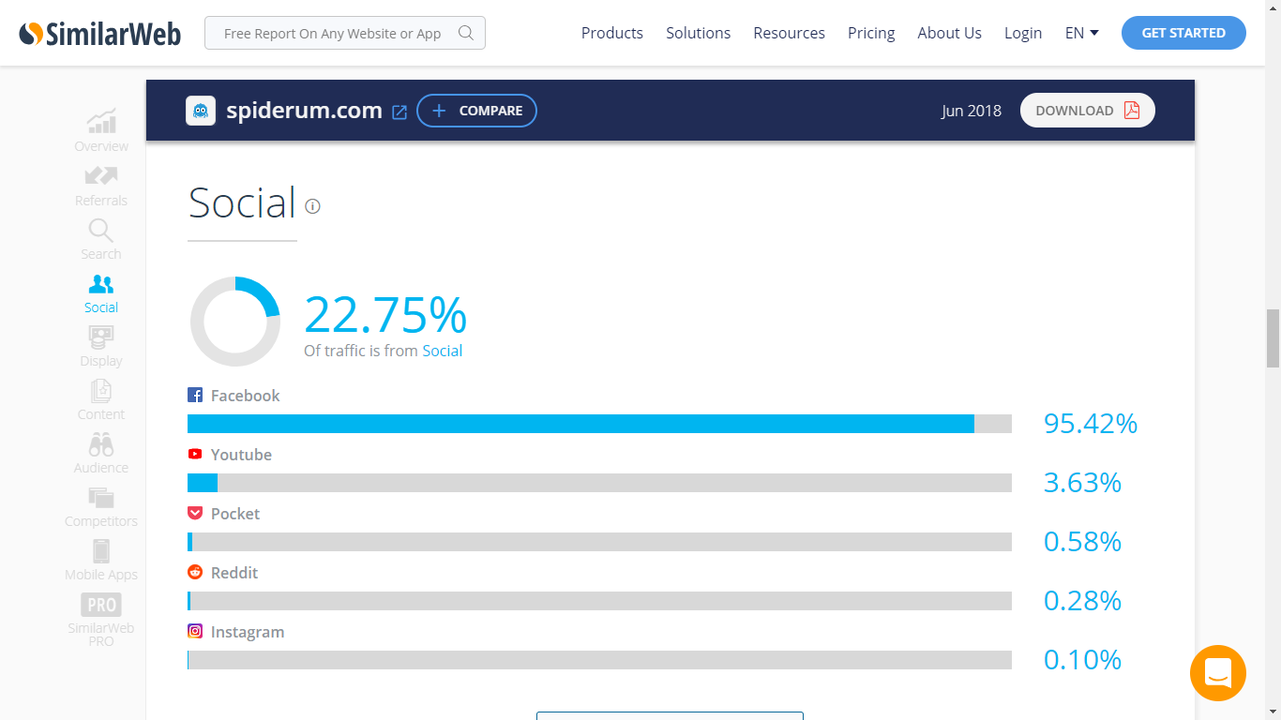Open the EN language dropdown
Viewport: 1281px width, 720px height.
click(1082, 33)
